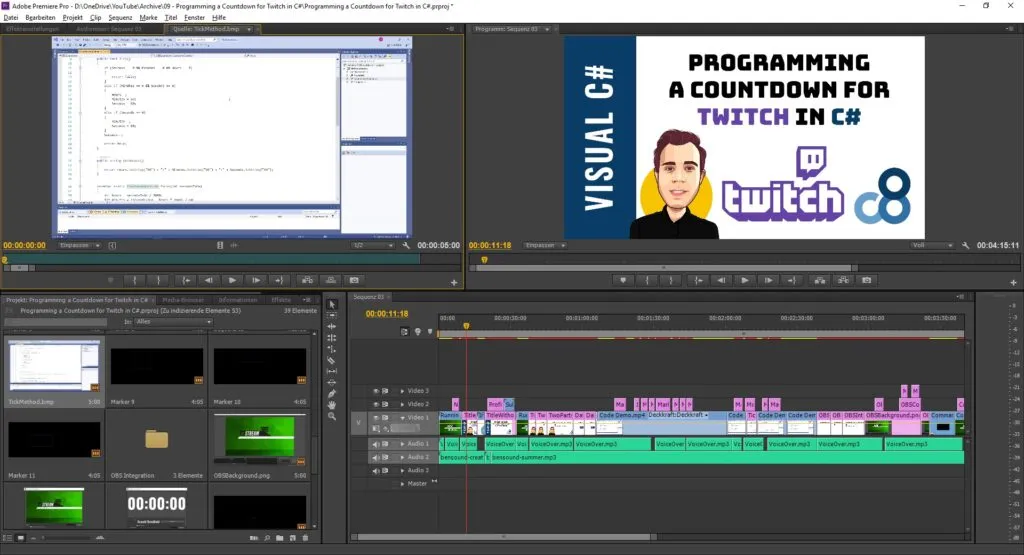Click Drag Audio Only waveform icon
The height and width of the screenshot is (555, 1024).
(233, 246)
